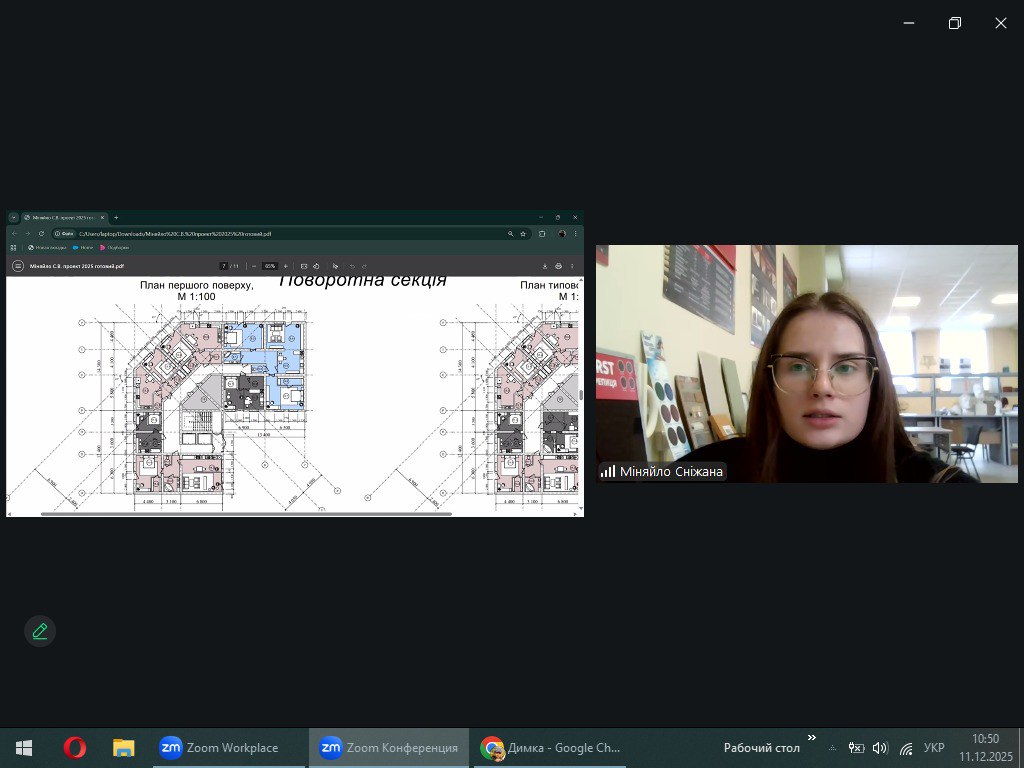Expand the Рабочий стол toolbar chevron
Viewport: 1024px width, 768px height.
coord(812,738)
